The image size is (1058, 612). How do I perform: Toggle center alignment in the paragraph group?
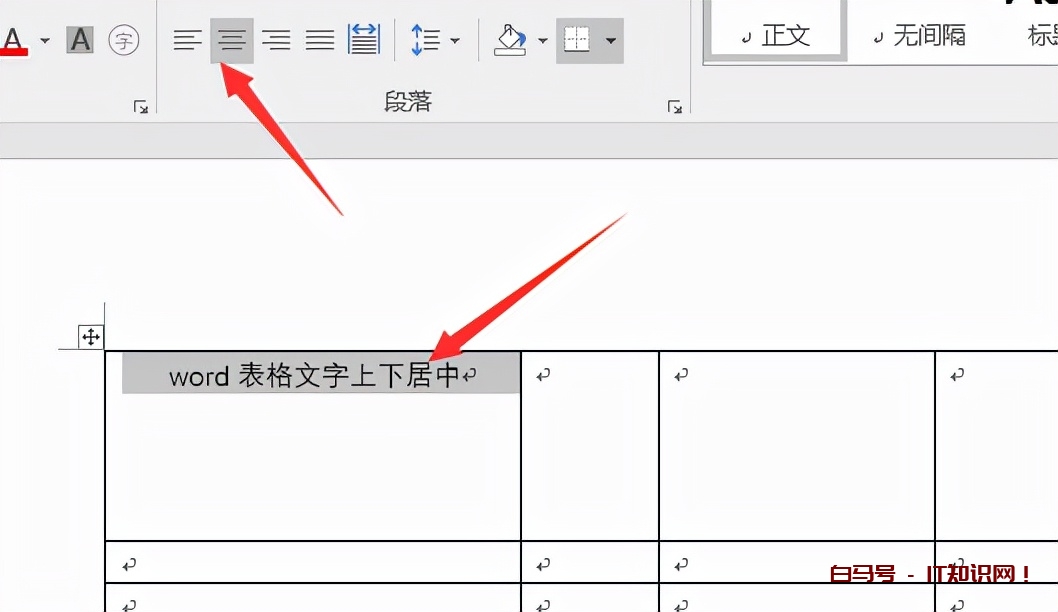click(232, 41)
